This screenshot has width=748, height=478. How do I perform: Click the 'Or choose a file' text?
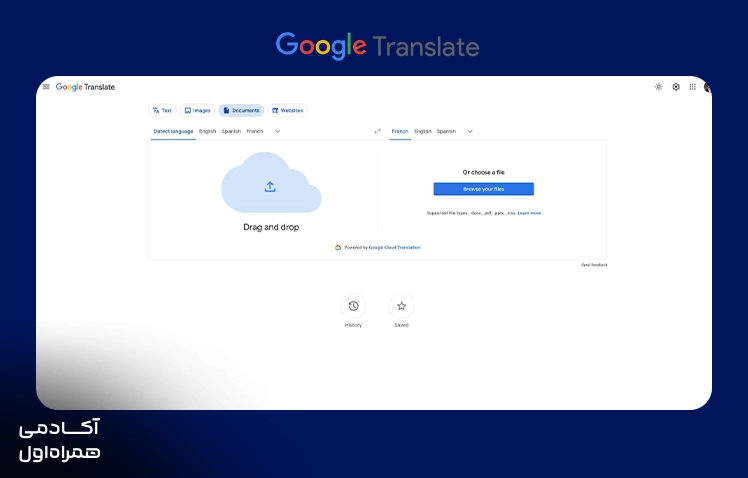[x=483, y=172]
